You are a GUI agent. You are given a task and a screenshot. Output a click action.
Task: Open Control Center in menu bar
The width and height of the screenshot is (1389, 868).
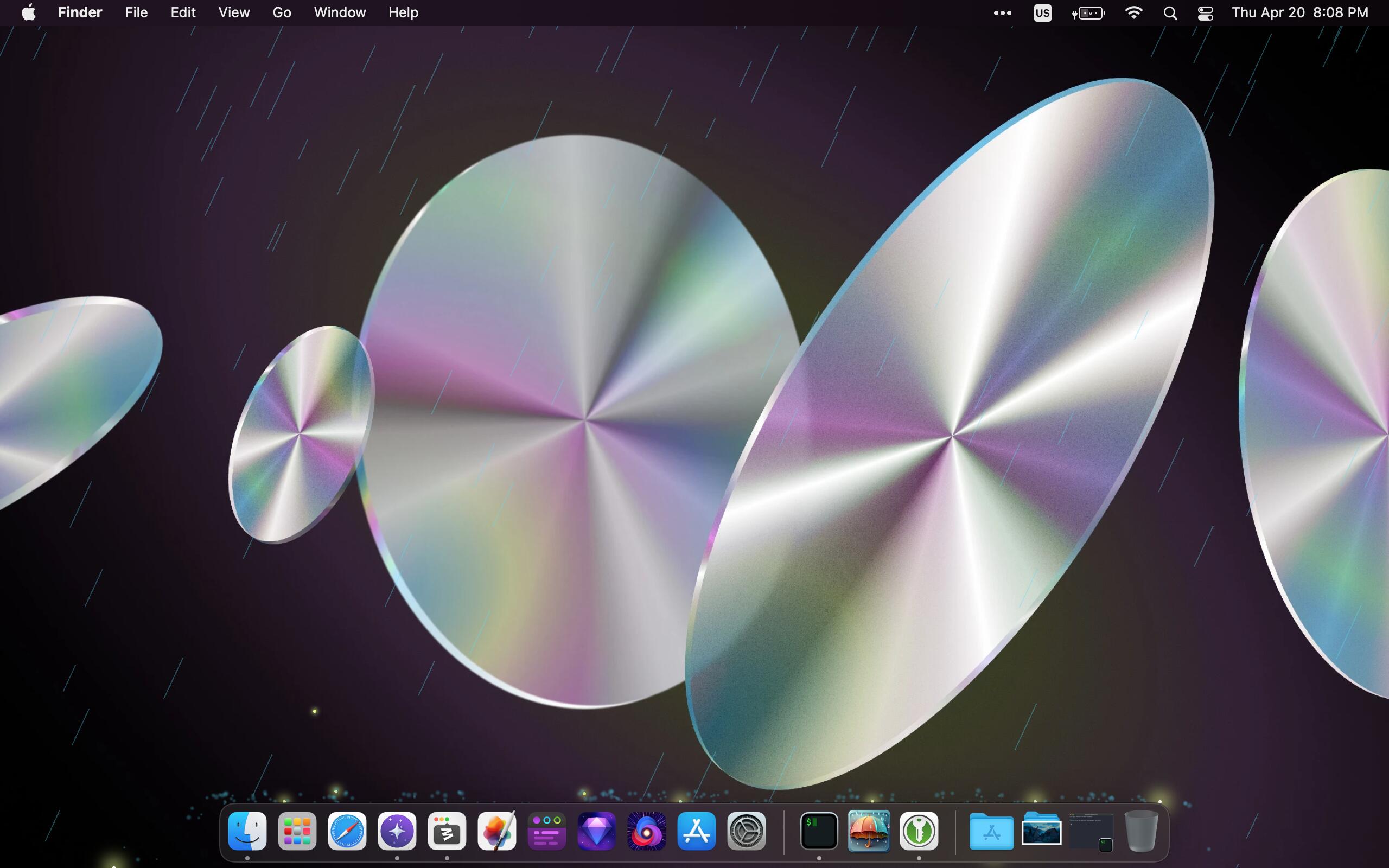coord(1205,12)
